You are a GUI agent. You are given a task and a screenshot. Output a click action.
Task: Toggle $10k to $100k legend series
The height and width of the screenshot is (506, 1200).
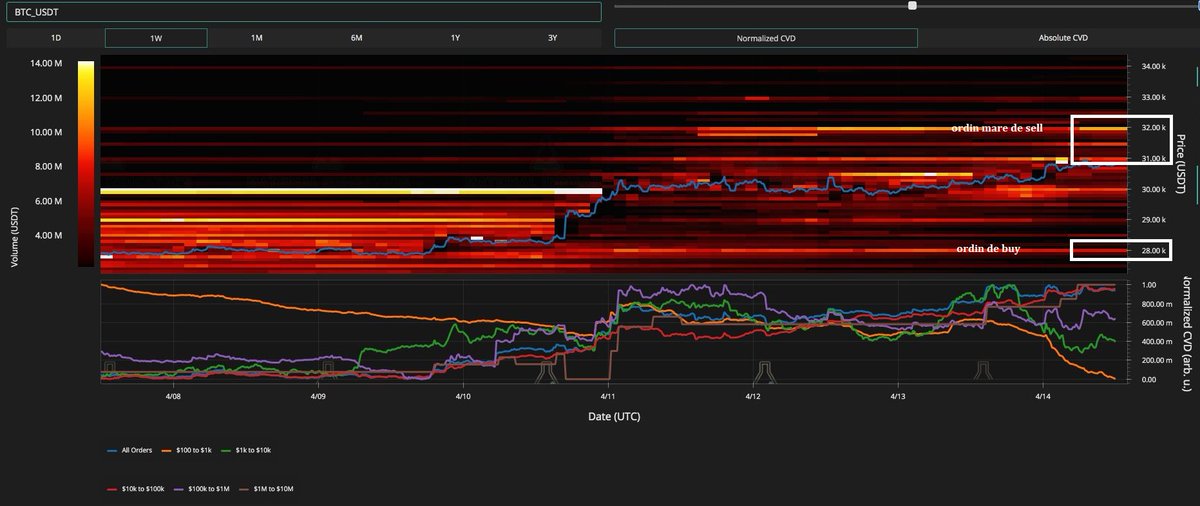coord(137,488)
